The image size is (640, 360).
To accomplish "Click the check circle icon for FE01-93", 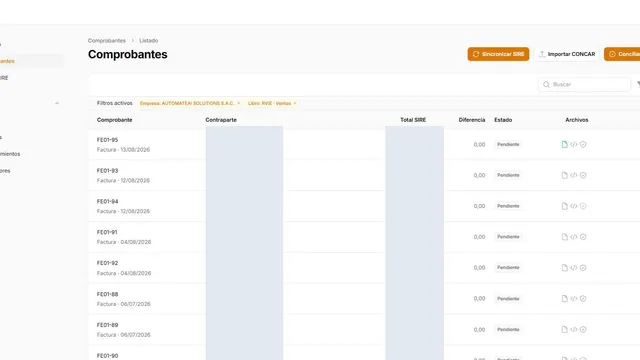I will coord(583,175).
